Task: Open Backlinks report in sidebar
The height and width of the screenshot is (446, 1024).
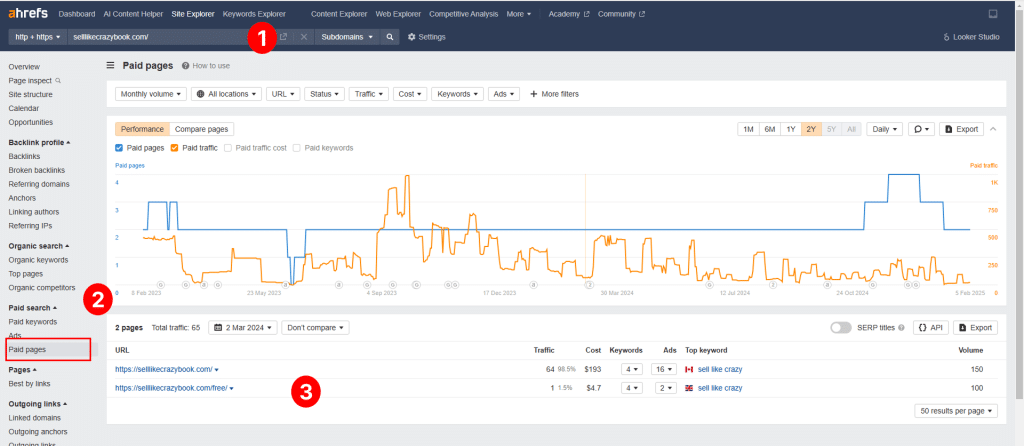Action: point(24,156)
